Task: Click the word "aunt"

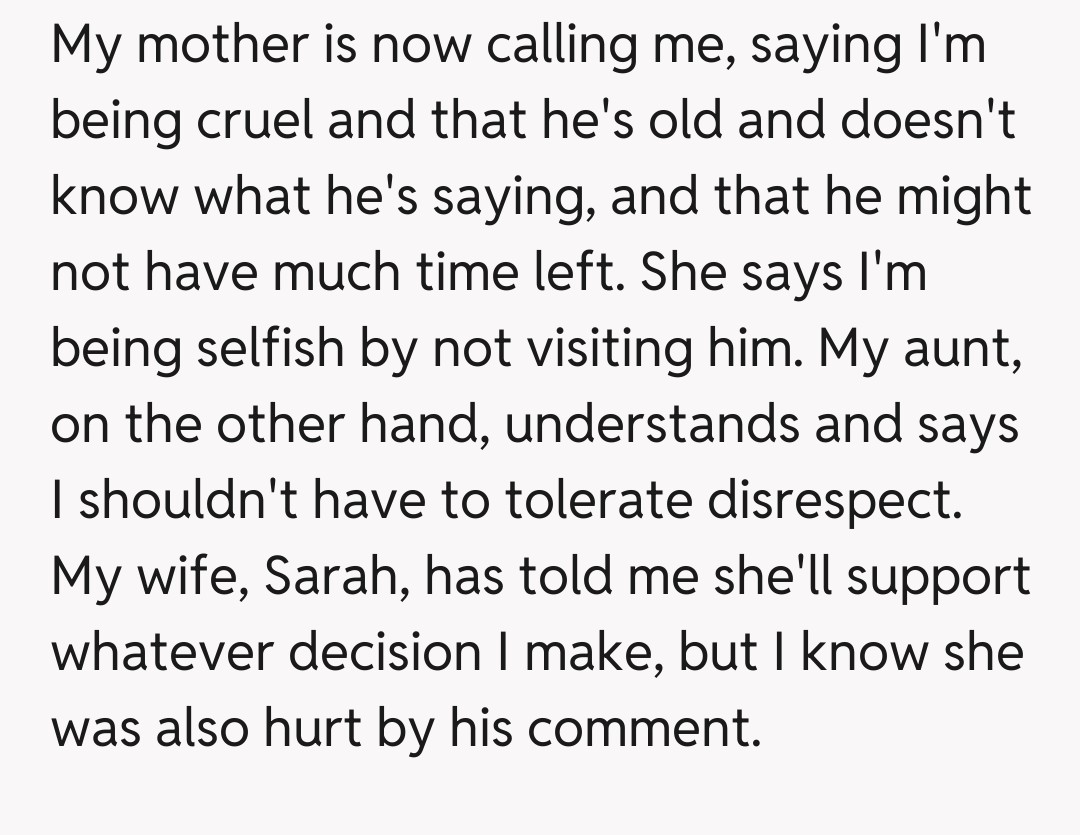Action: point(963,349)
